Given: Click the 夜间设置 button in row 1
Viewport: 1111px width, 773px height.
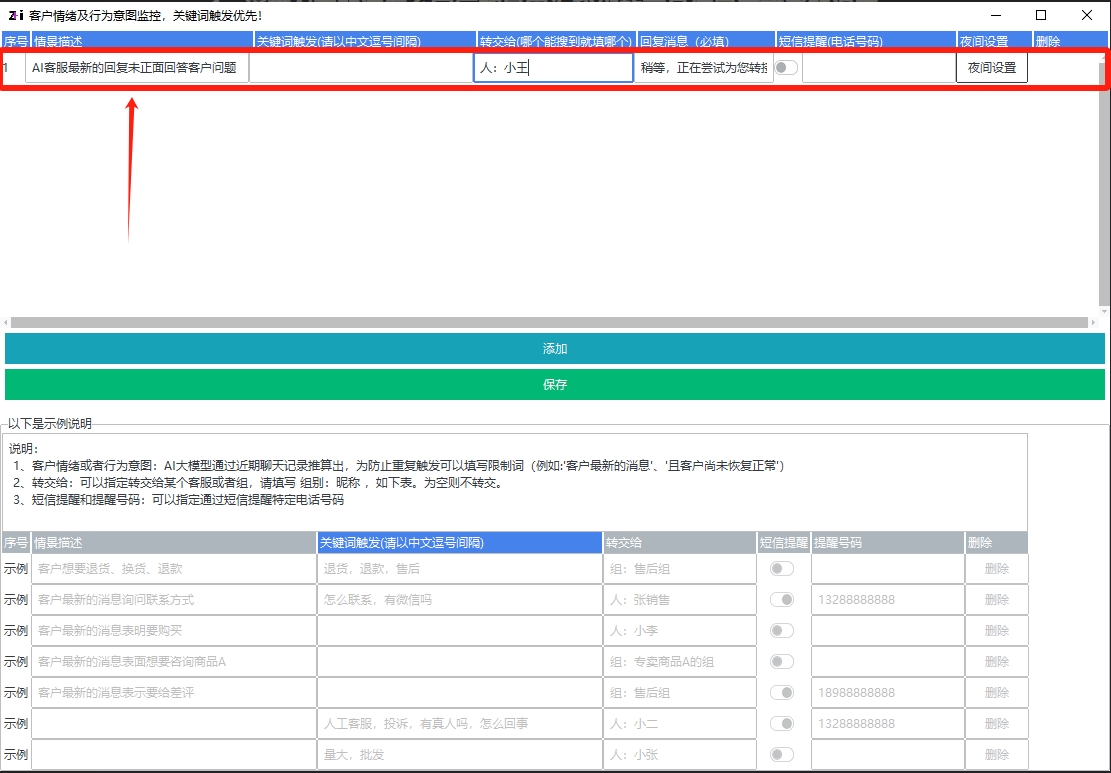Looking at the screenshot, I should [991, 68].
